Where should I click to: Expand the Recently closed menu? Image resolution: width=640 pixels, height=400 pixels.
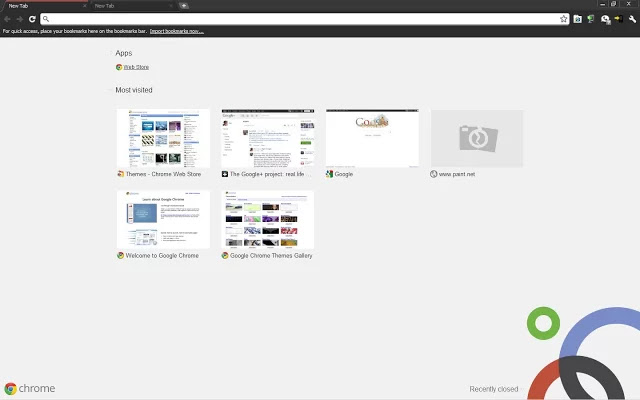493,389
